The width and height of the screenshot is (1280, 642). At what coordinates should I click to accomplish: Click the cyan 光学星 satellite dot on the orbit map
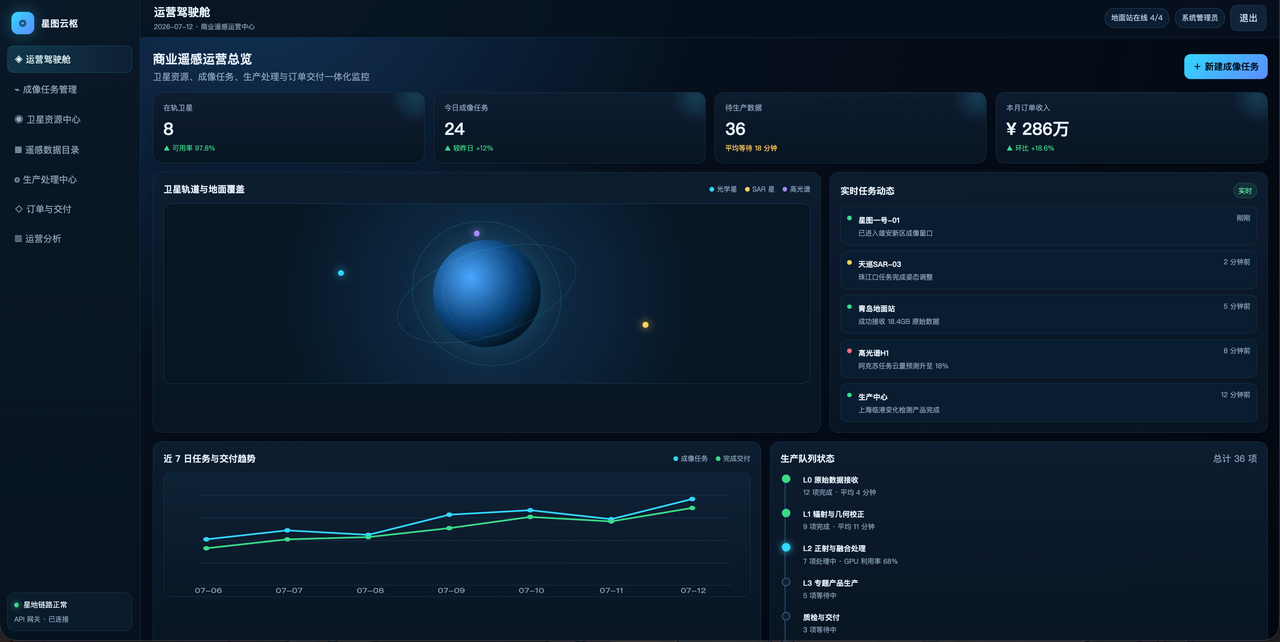coord(341,273)
